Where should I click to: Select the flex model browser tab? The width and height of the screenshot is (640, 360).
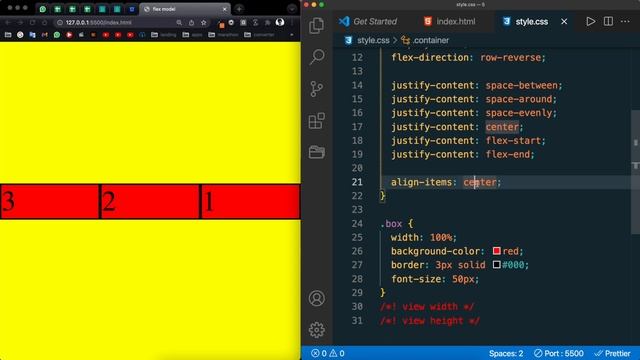tap(184, 9)
